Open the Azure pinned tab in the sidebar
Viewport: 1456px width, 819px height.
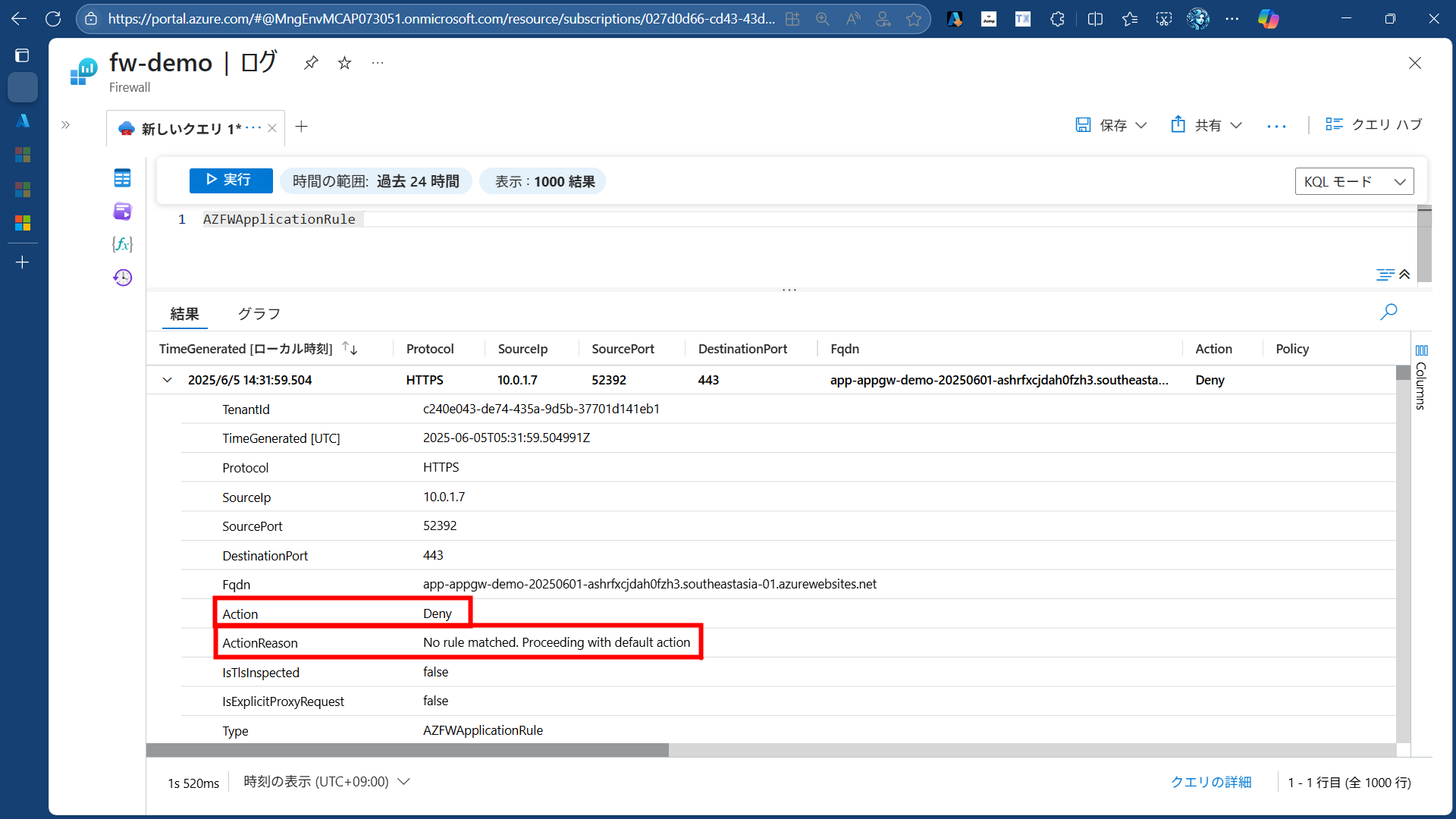coord(23,121)
